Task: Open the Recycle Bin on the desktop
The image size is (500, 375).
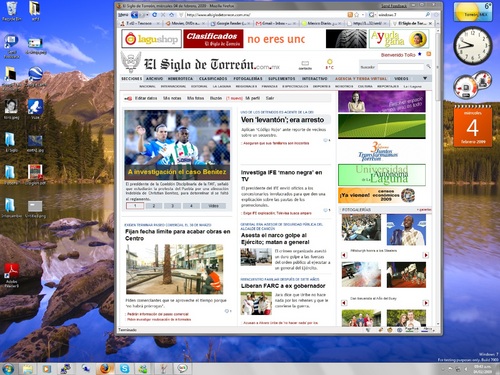Action: 12,11
